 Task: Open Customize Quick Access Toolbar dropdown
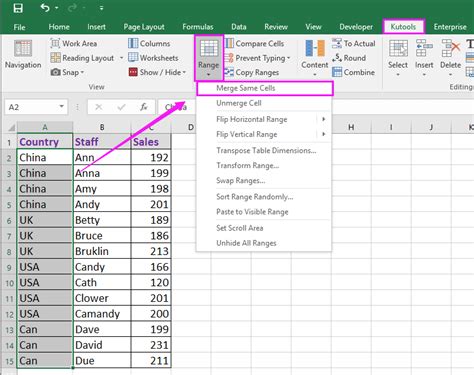coord(101,8)
